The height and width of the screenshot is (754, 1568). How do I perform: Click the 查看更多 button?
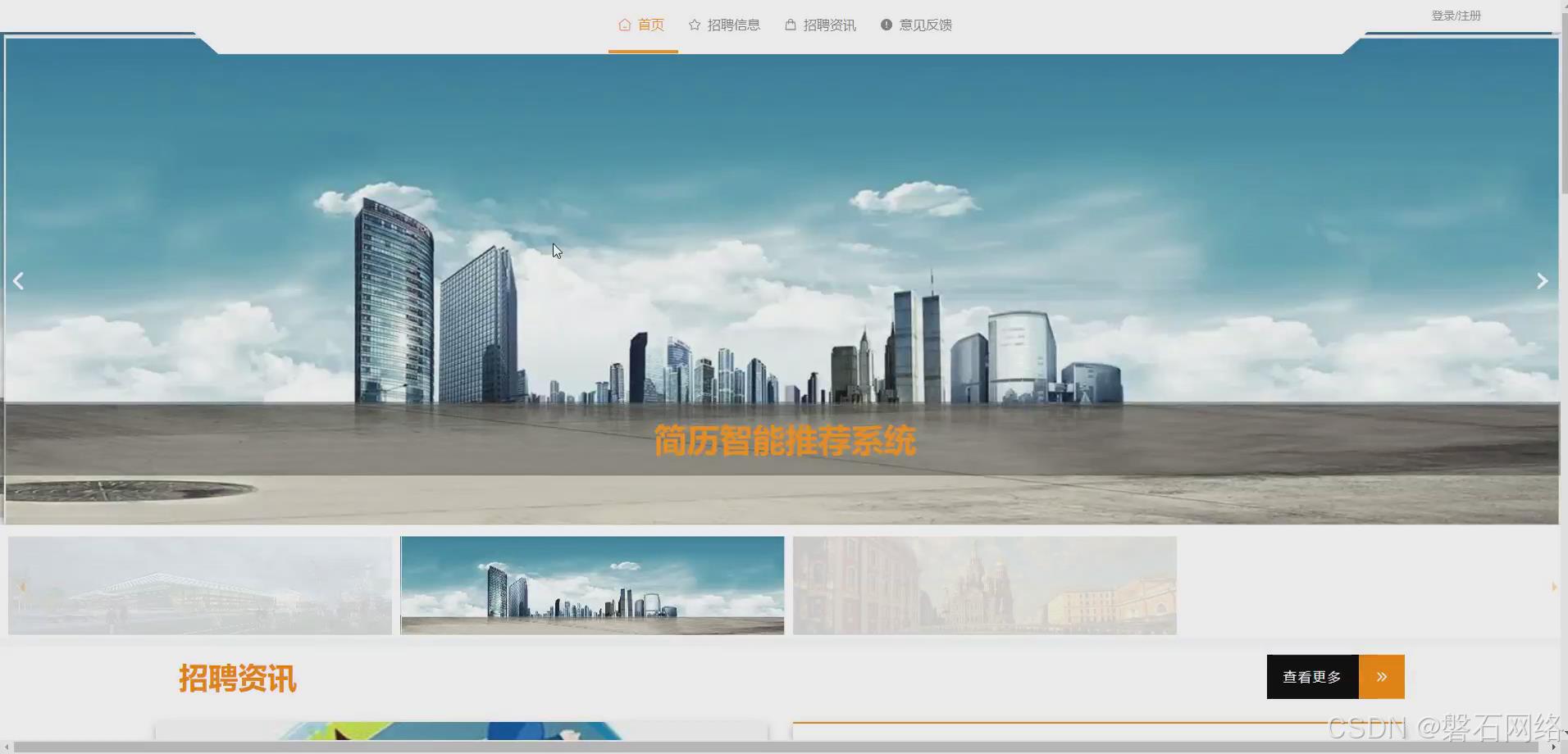click(1312, 676)
